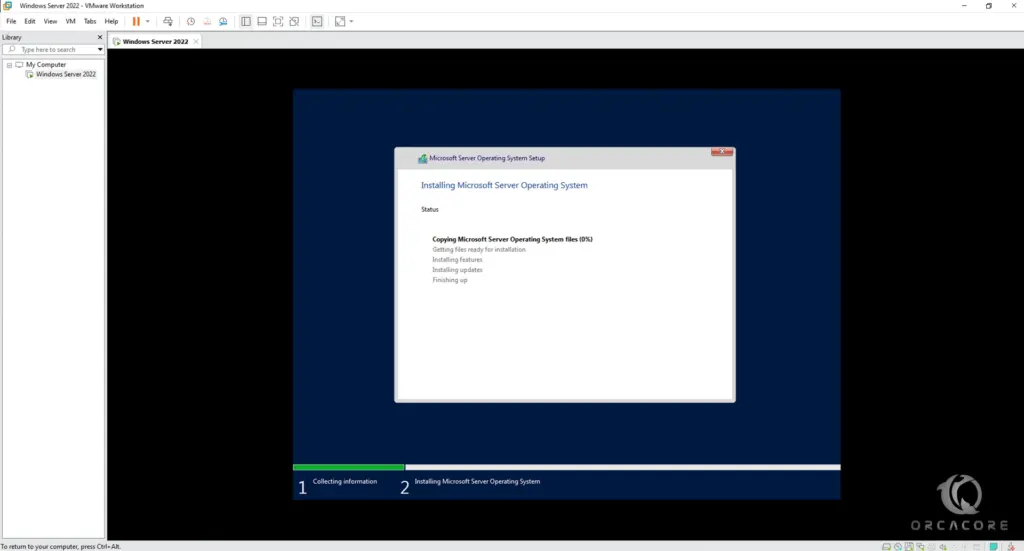Send Ctrl+Alt+Del to the virtual machine
1024x551 pixels.
coord(168,22)
